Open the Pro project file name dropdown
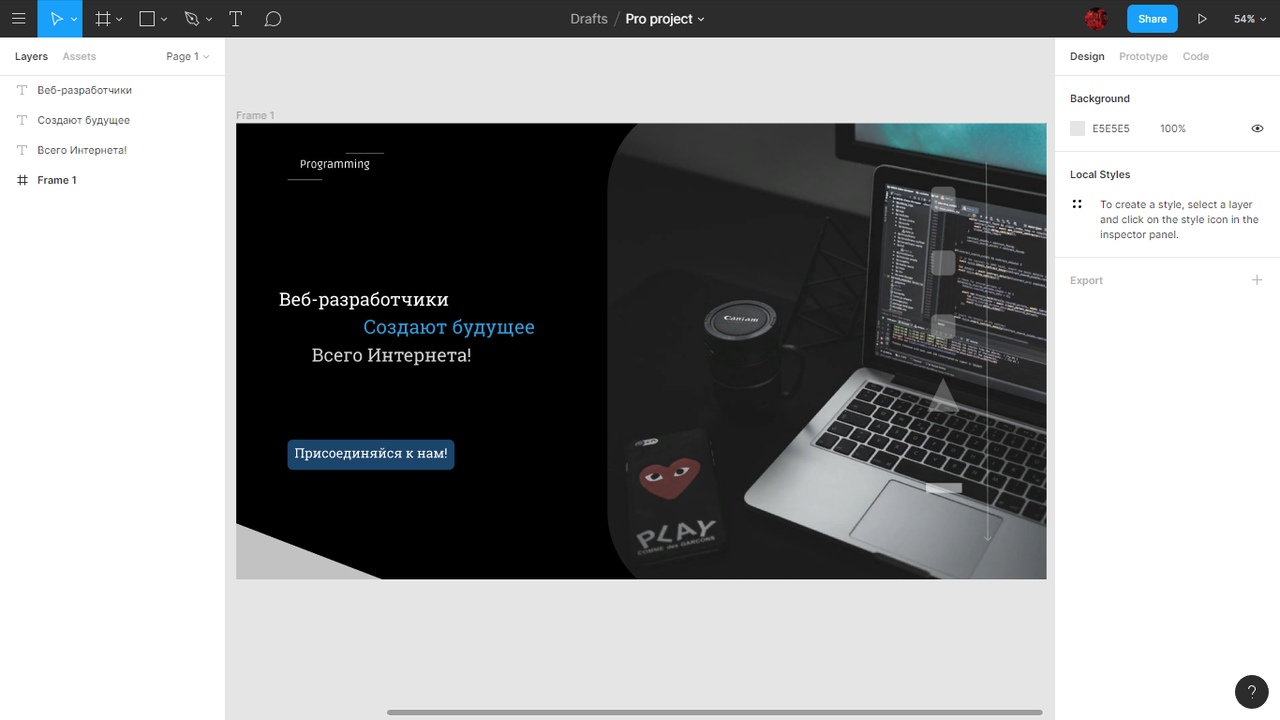Image resolution: width=1280 pixels, height=720 pixels. 665,19
